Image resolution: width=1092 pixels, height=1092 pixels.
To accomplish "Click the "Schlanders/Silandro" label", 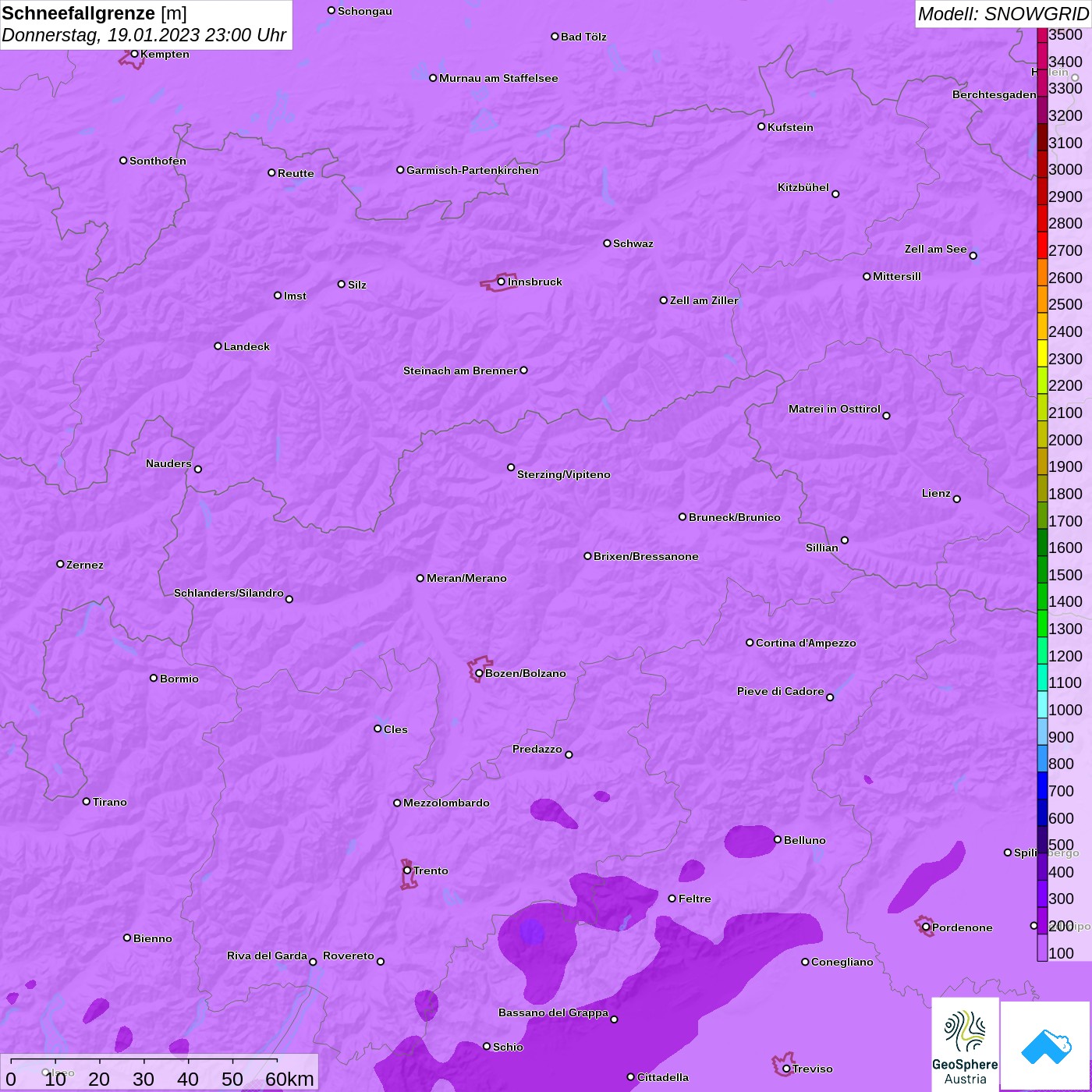I will coord(229,593).
